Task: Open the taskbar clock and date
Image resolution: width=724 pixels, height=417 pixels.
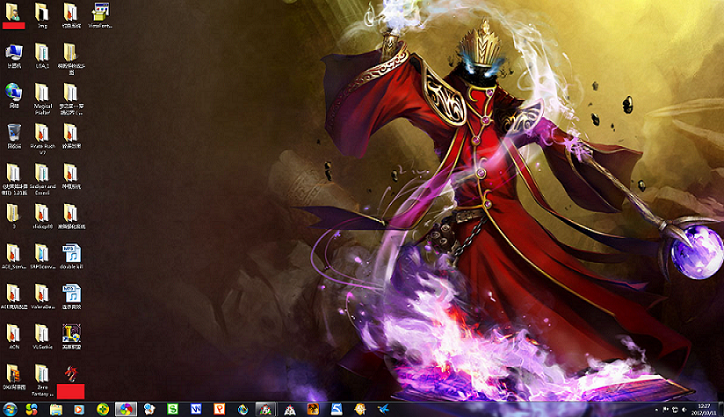Action: pos(704,410)
